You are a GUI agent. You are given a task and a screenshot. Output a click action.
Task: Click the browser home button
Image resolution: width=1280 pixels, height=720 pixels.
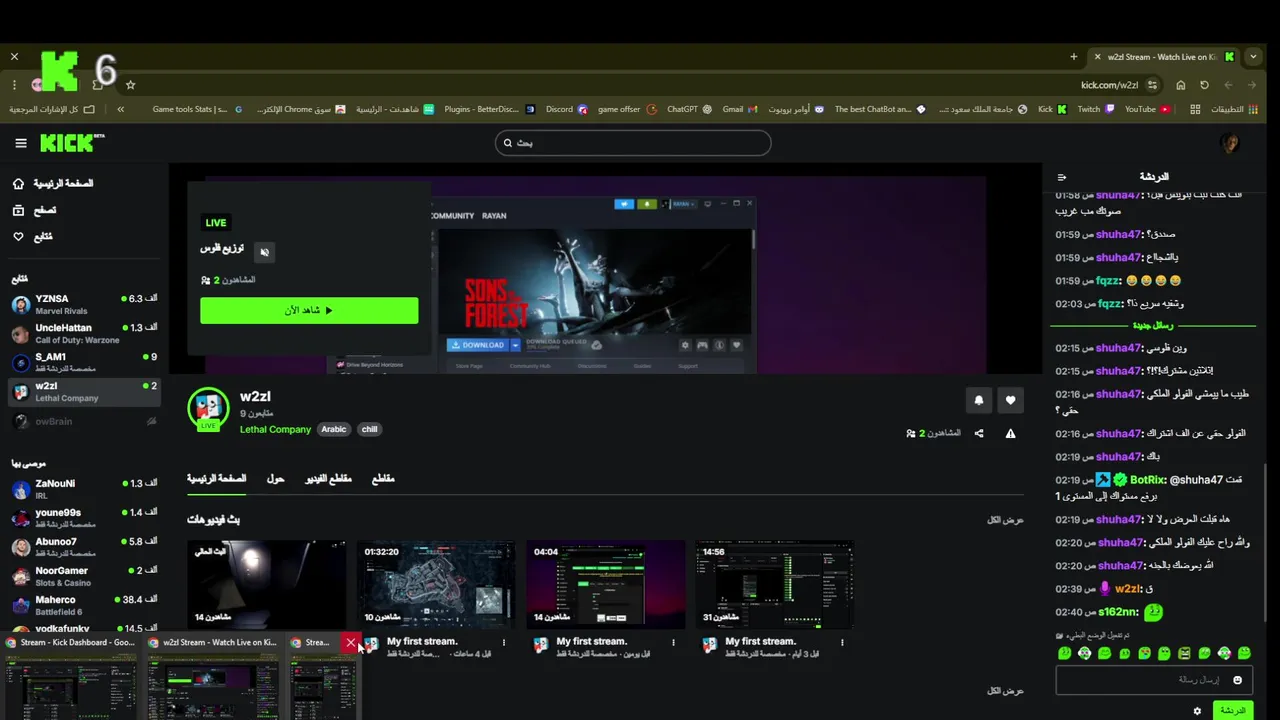[x=1180, y=85]
